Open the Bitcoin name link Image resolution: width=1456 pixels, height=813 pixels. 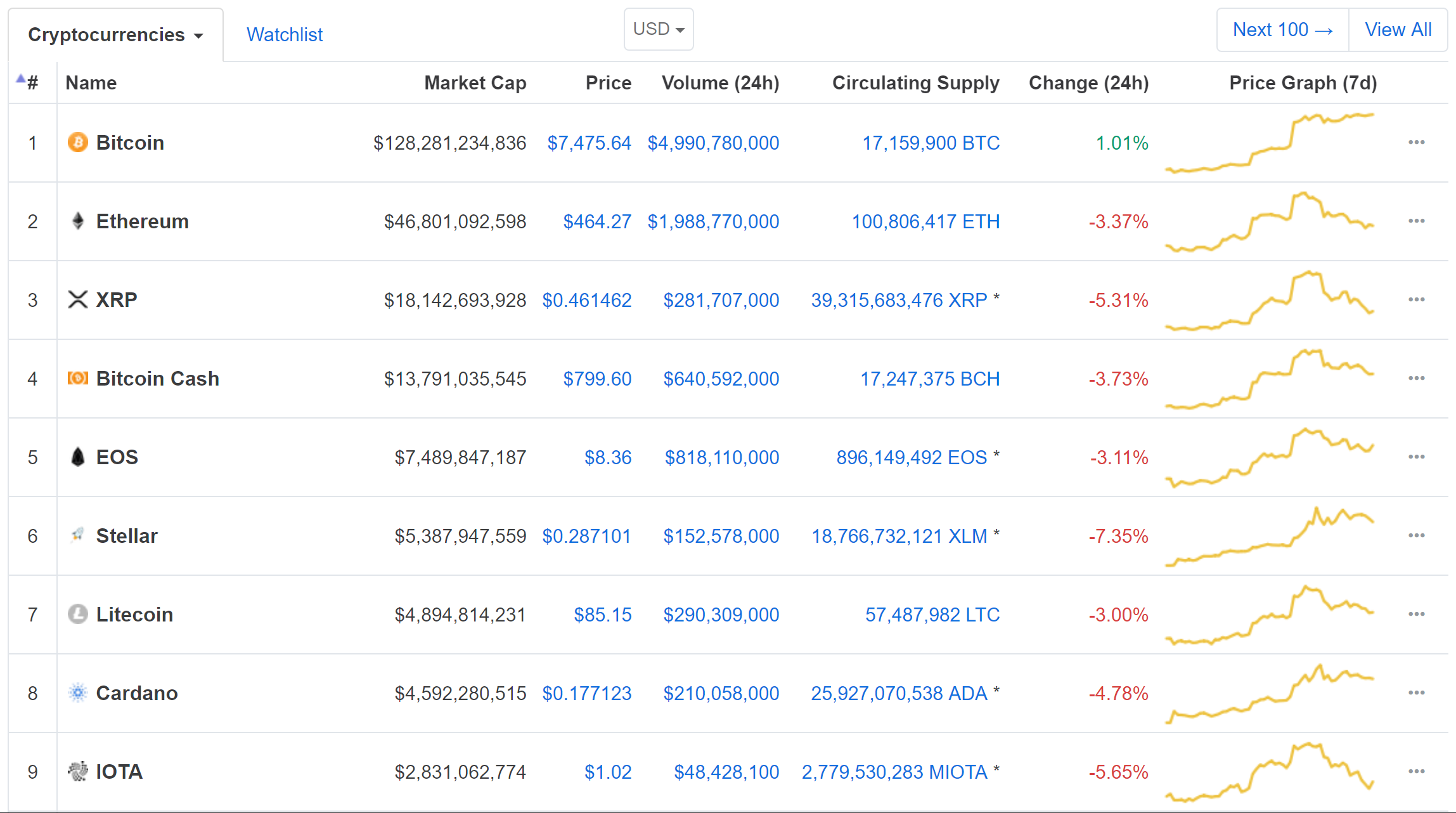[130, 143]
